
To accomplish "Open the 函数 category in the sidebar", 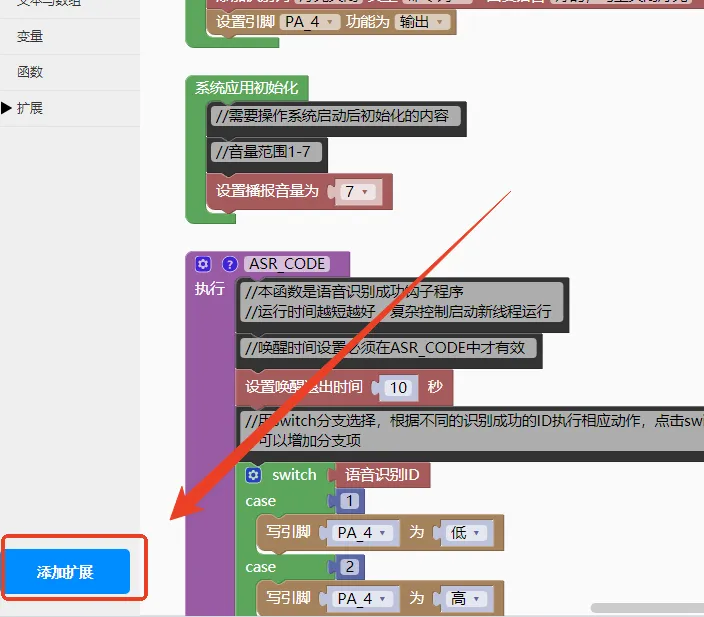I will click(30, 72).
